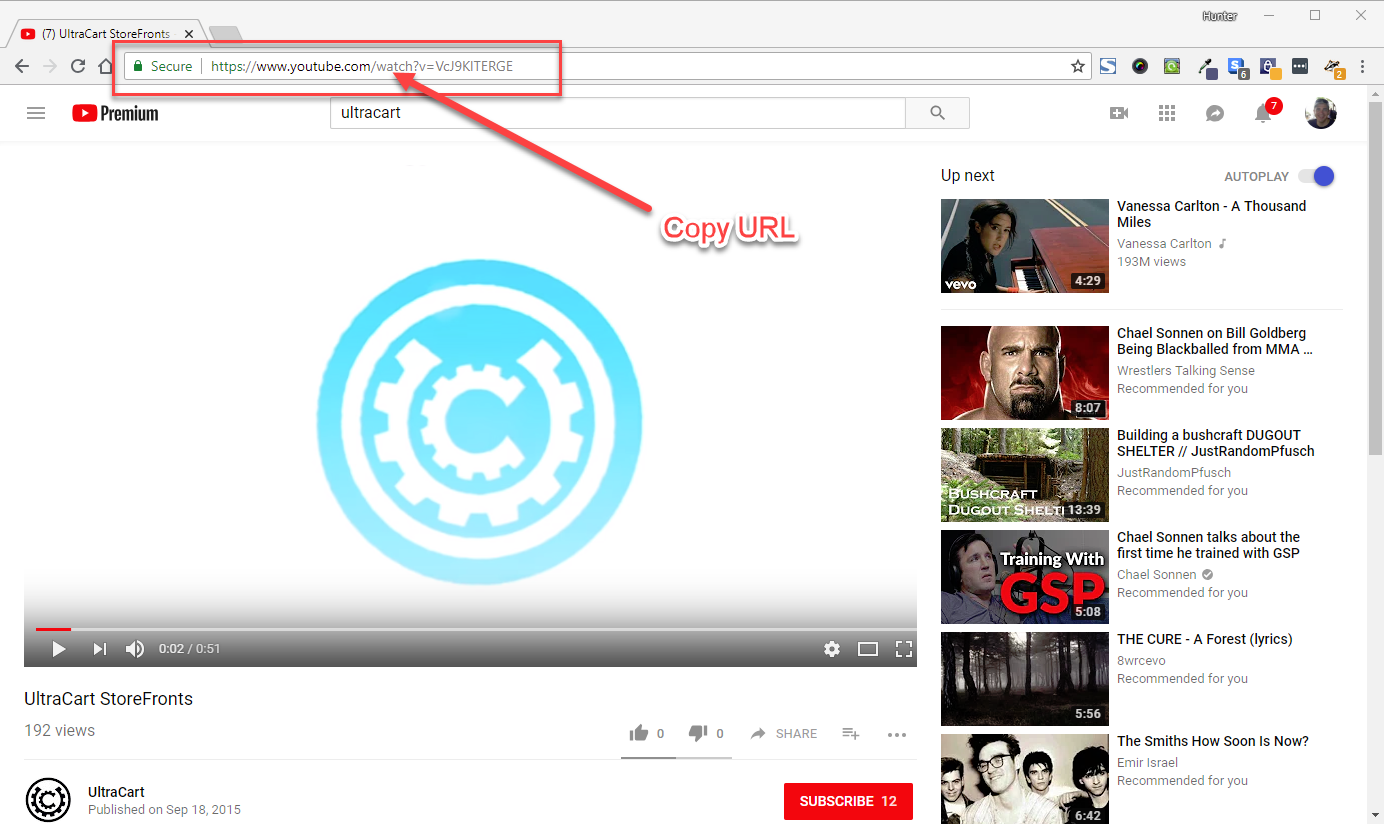Open the UltraCart channel name link
The image size is (1384, 824).
pyautogui.click(x=116, y=792)
